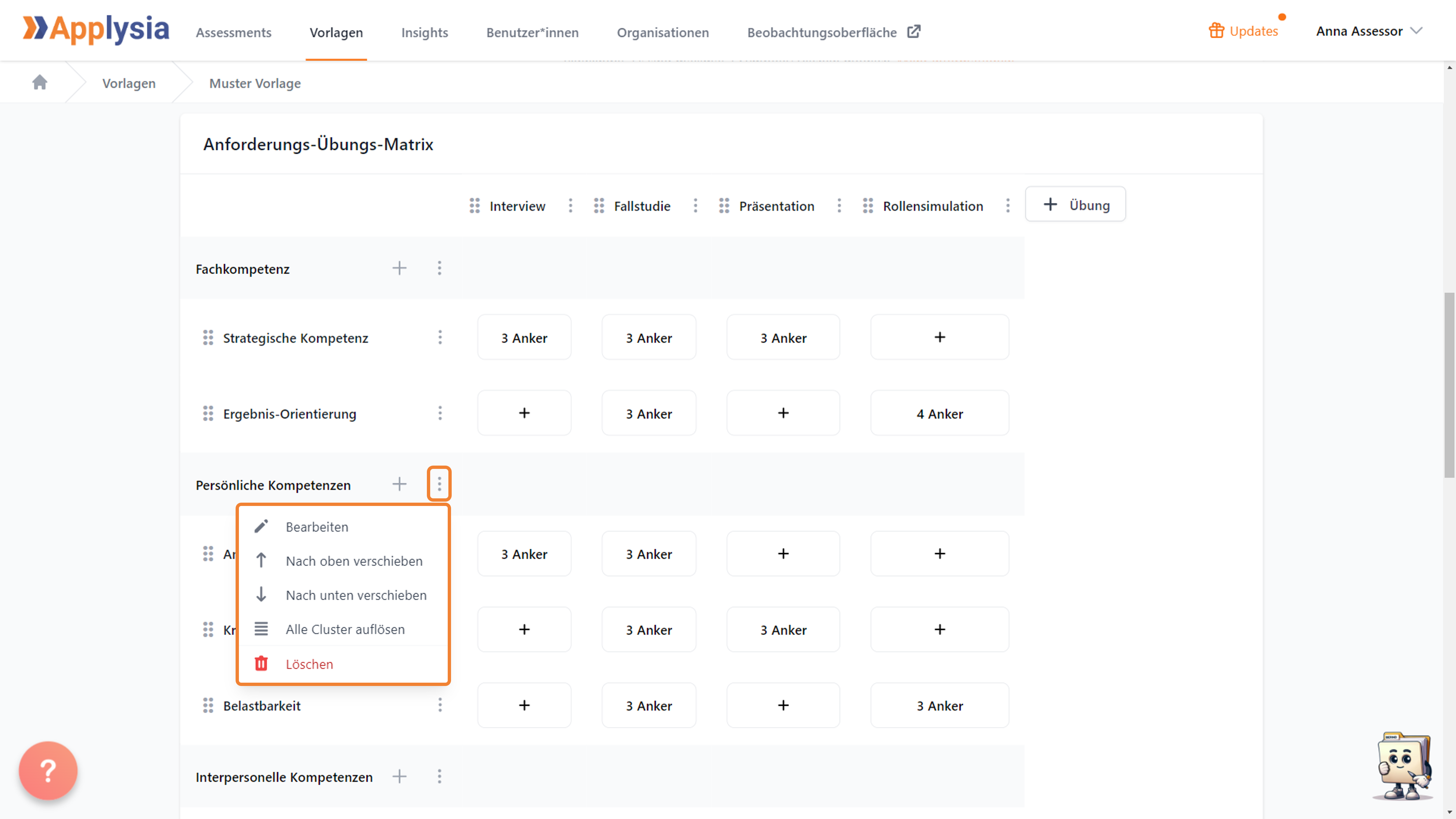Select Alle Cluster auflösen
This screenshot has height=819, width=1456.
[343, 629]
